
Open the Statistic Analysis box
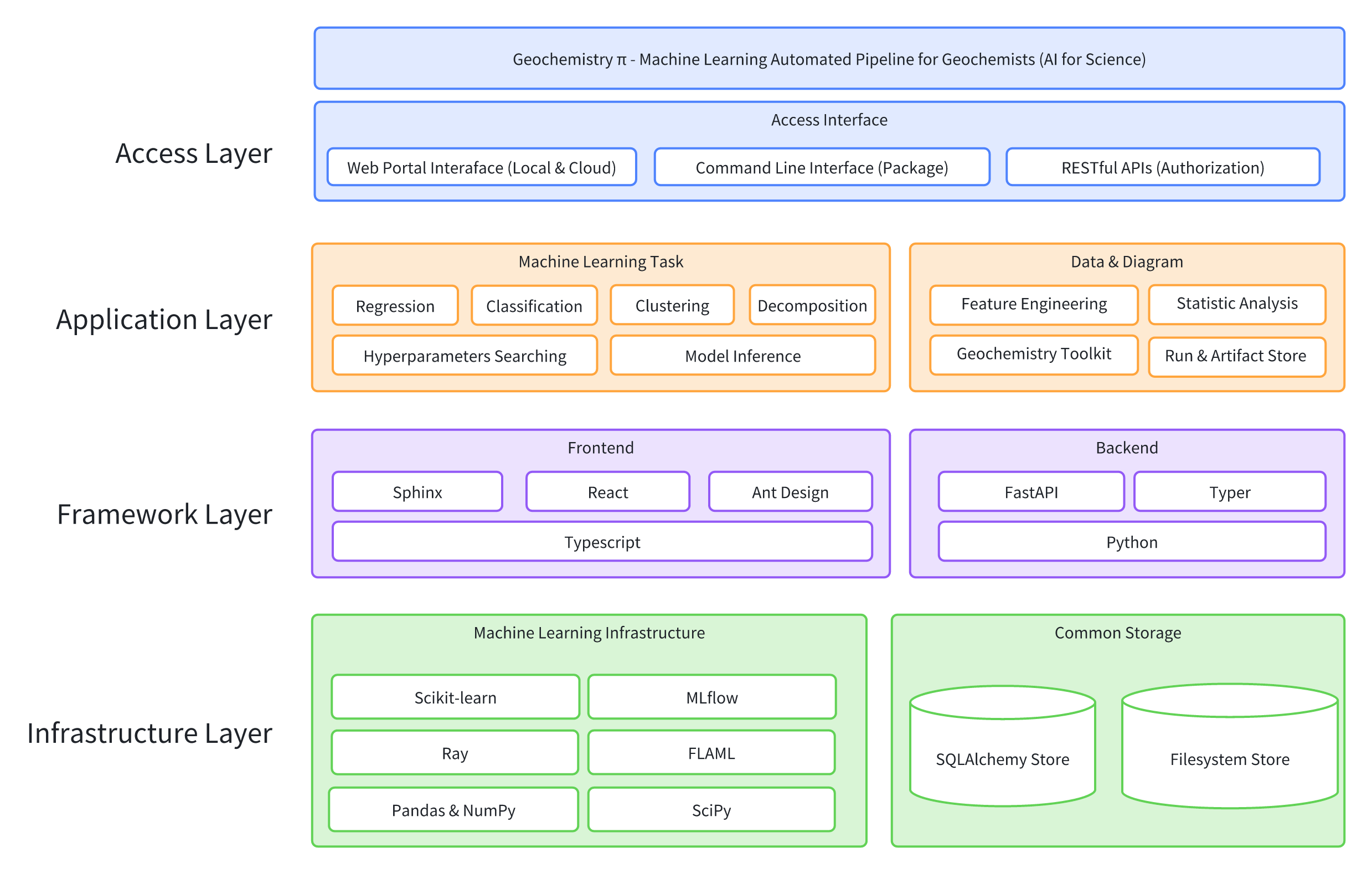pos(1237,304)
